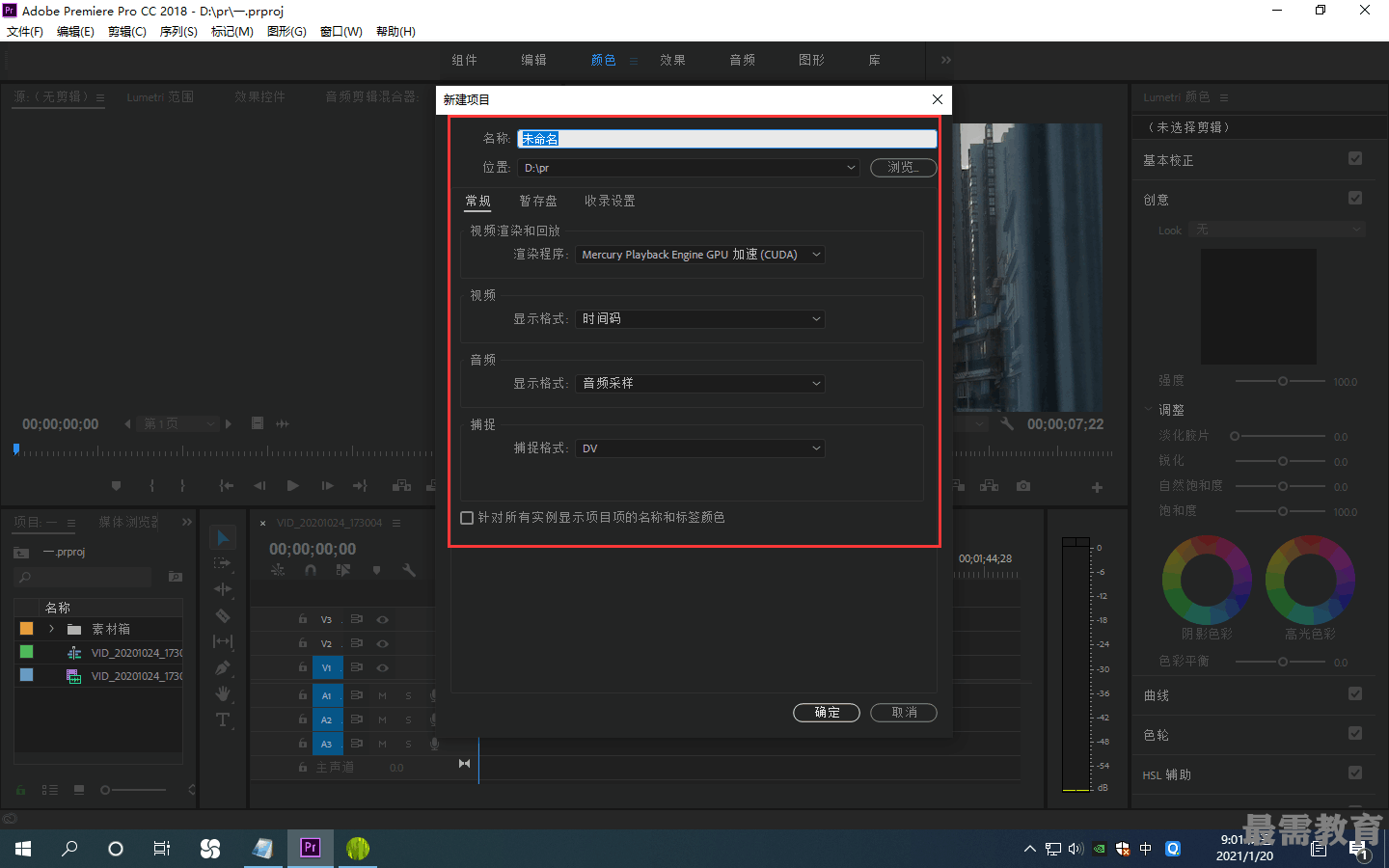The image size is (1389, 868).
Task: Click find icon beside project search
Action: (176, 577)
